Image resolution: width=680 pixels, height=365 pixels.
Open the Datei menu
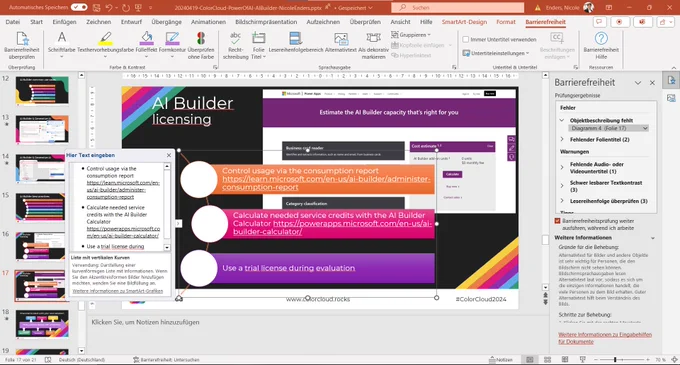point(13,22)
